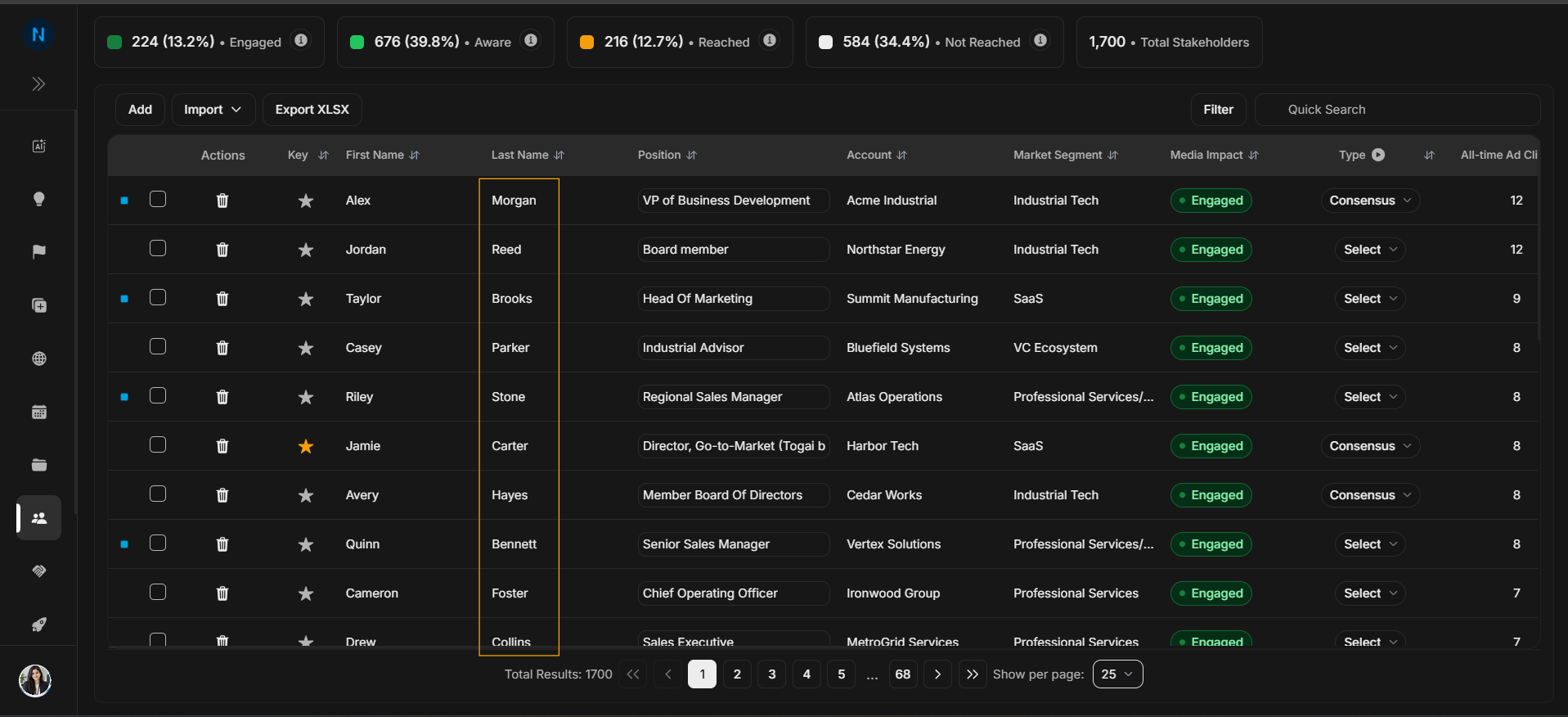This screenshot has height=717, width=1568.
Task: Sort table by Last Name column
Action: (559, 155)
